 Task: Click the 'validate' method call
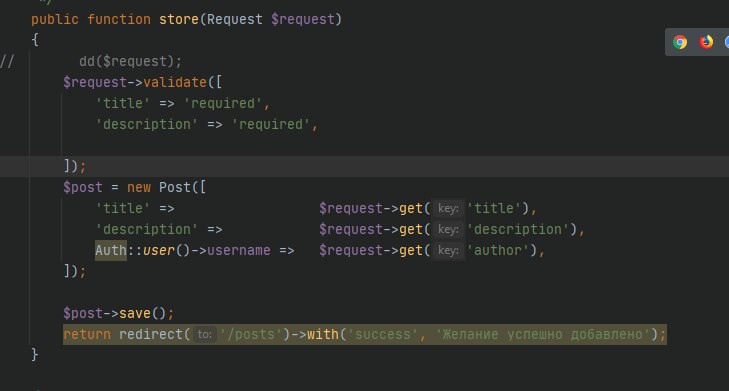pos(175,82)
